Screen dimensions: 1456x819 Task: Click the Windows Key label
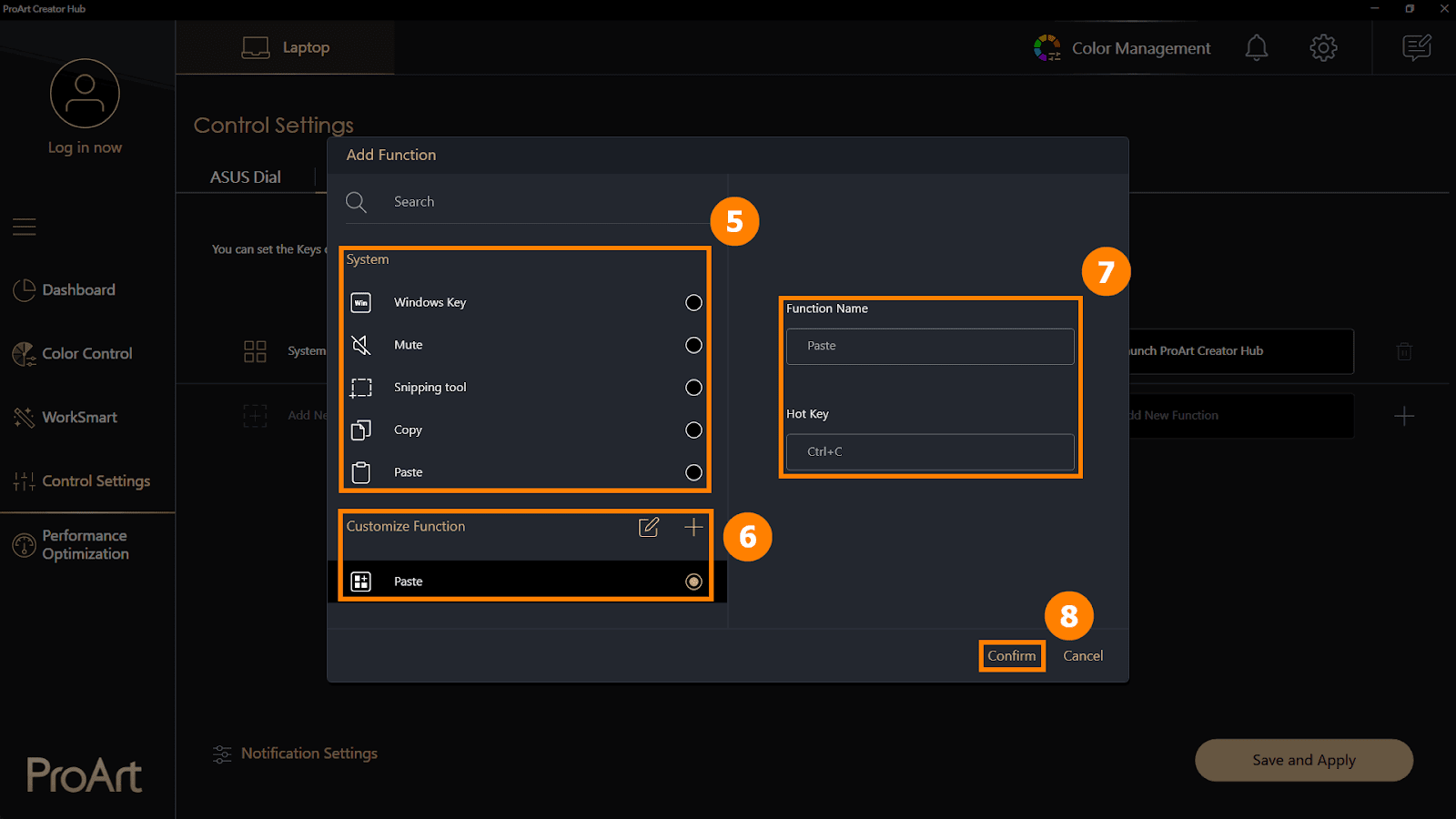430,302
